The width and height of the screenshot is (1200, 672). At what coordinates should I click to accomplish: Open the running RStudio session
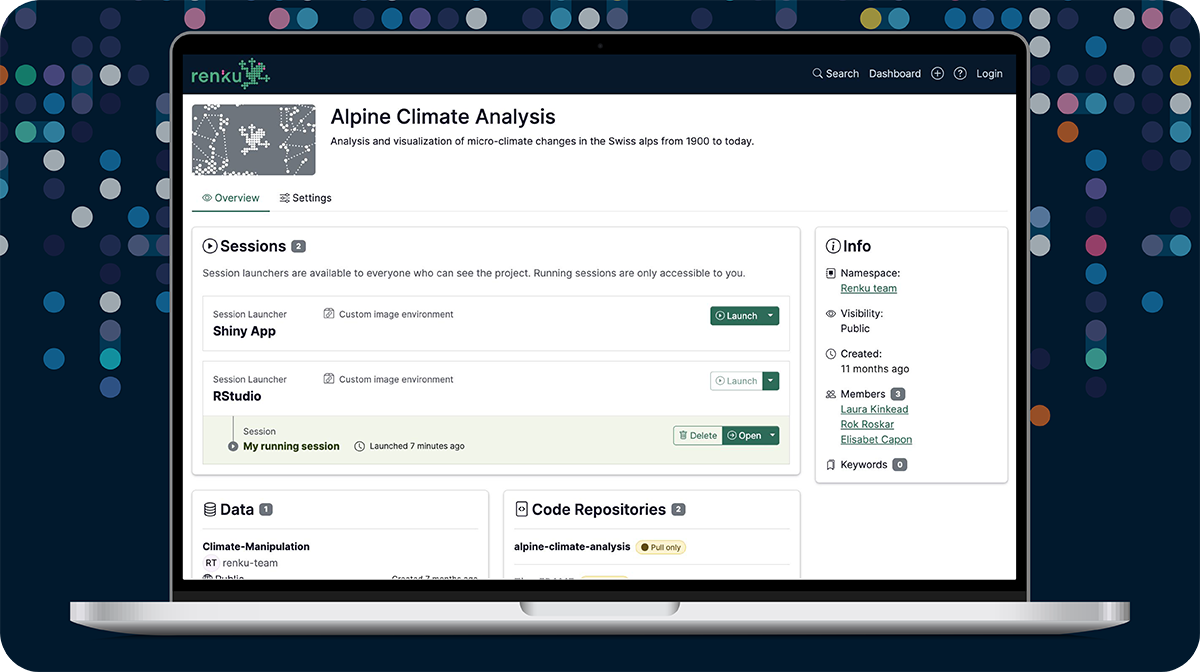coord(744,436)
